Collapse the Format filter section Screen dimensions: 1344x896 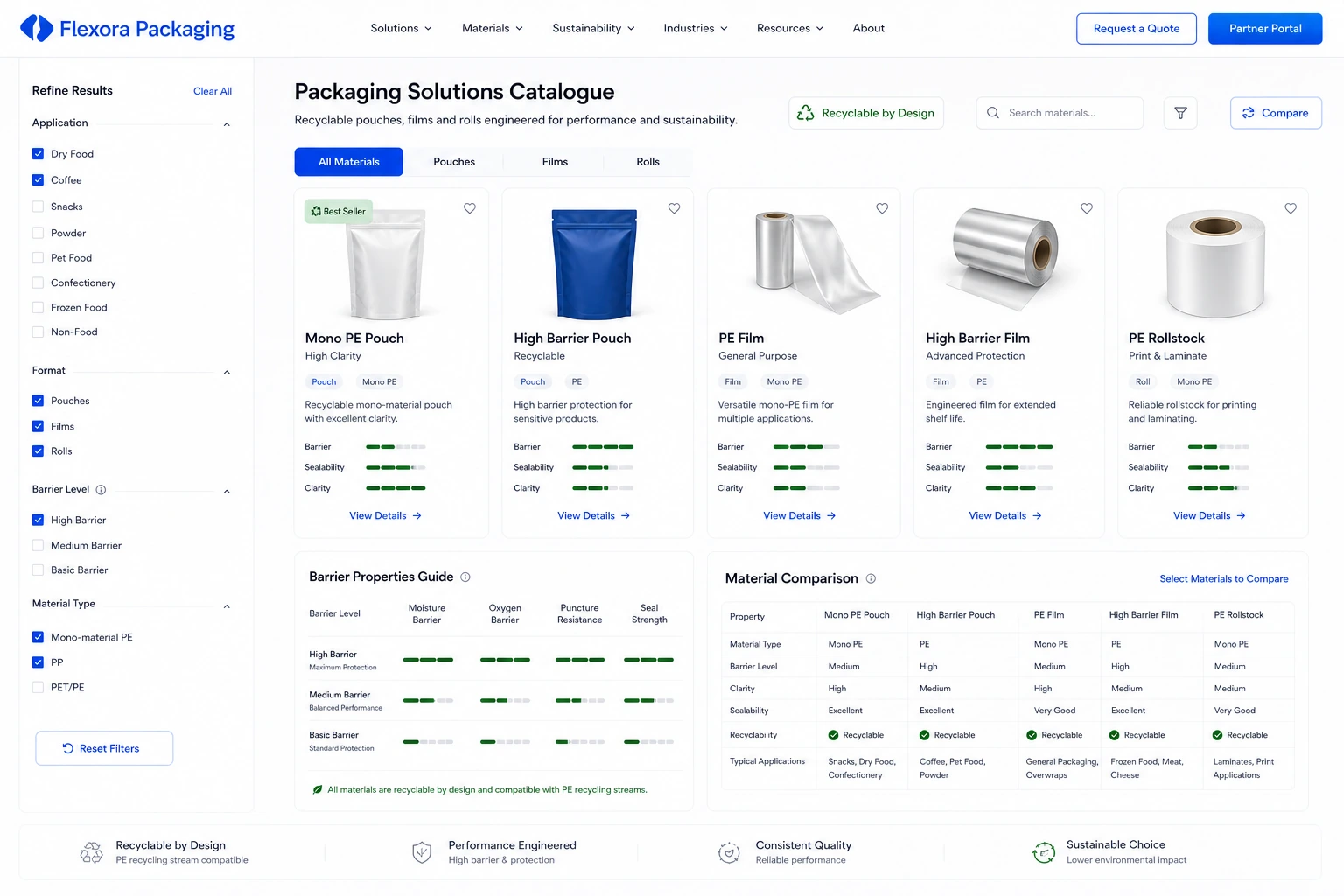point(227,372)
